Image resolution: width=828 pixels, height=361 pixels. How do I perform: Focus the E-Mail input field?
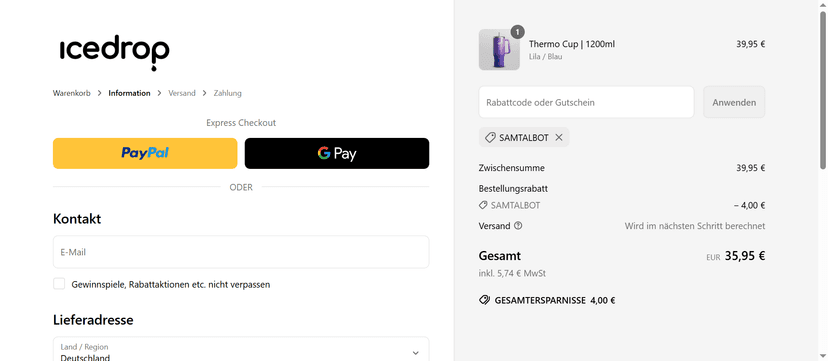[x=241, y=252]
